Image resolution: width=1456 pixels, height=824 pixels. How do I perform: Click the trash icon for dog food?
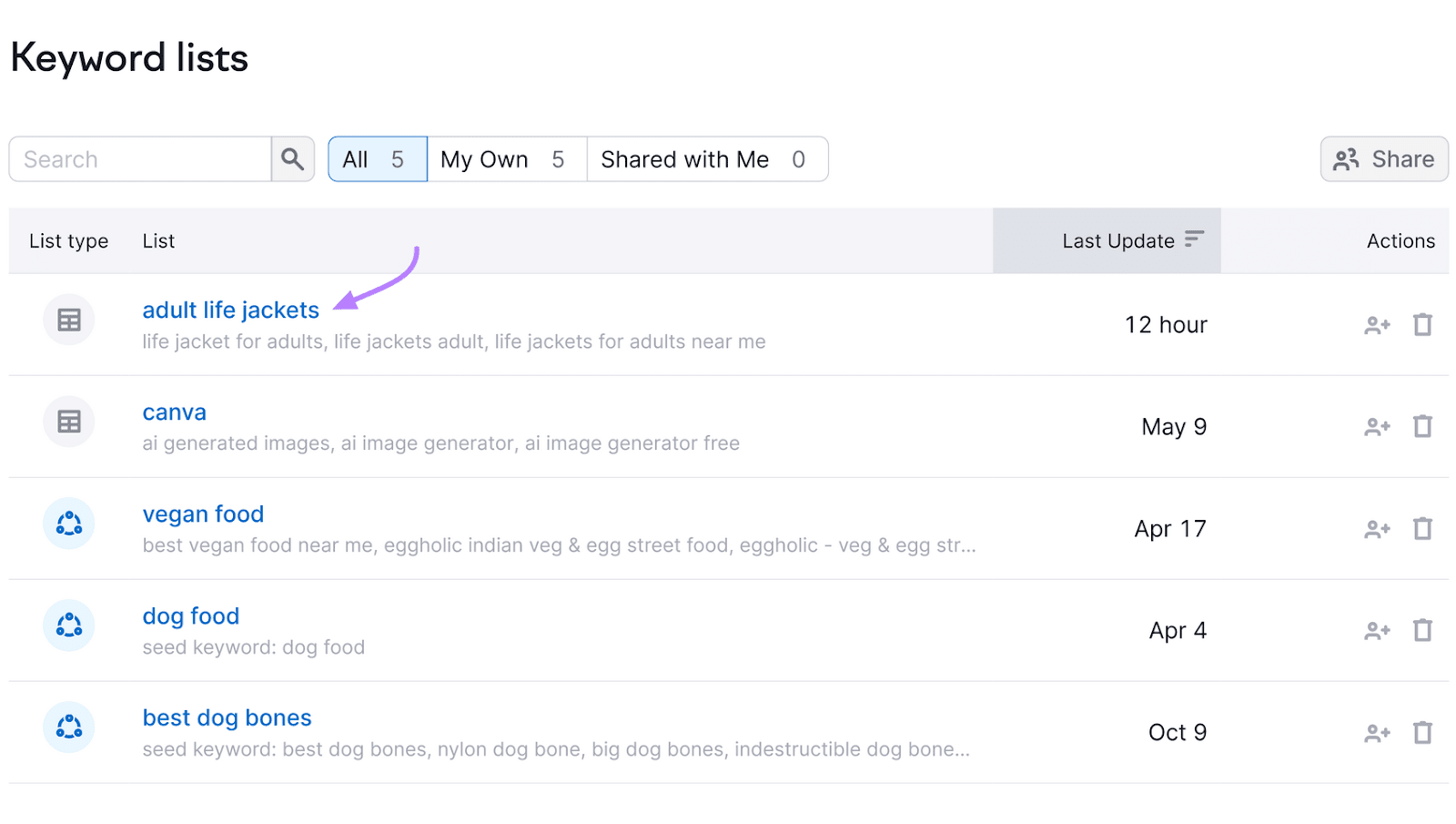coord(1422,630)
